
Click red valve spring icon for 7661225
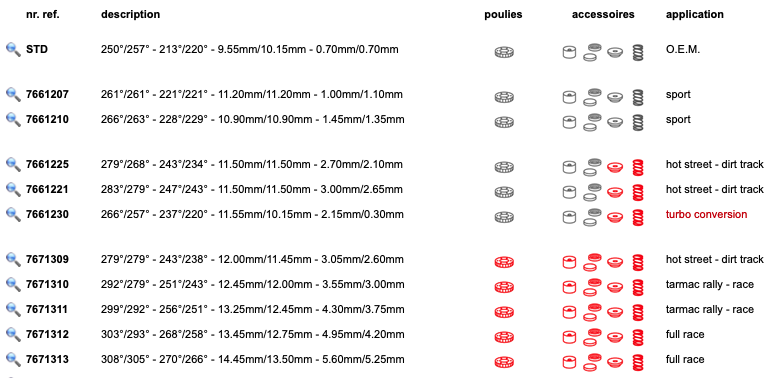[x=638, y=167]
